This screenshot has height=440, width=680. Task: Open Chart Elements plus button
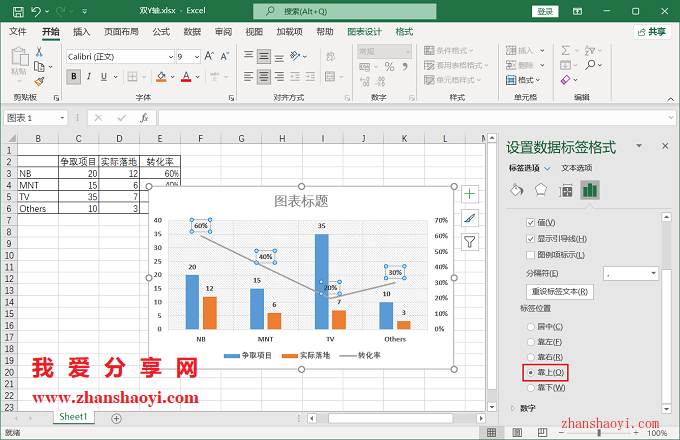coord(470,194)
